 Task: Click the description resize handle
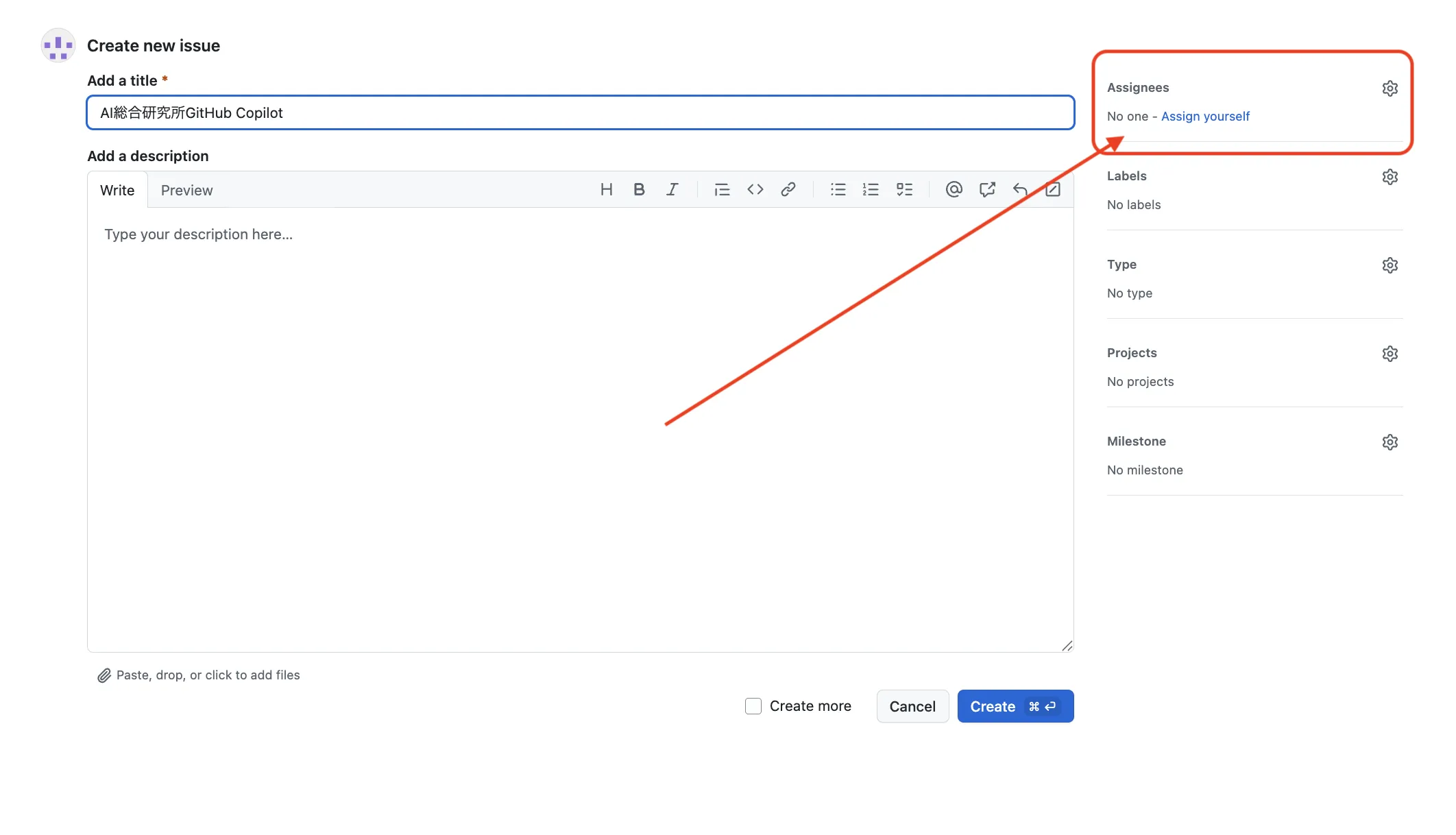[1067, 645]
